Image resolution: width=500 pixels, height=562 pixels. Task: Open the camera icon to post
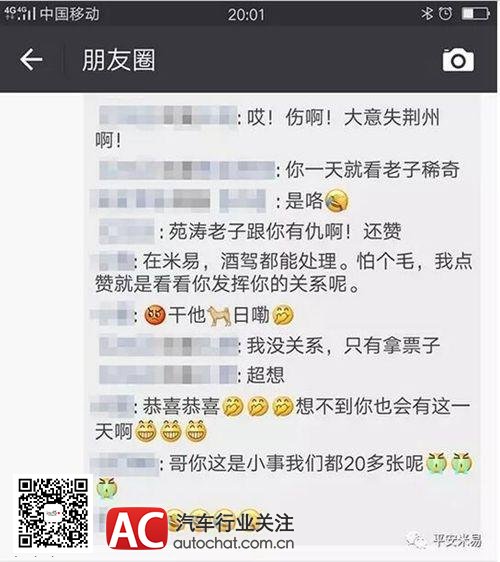[458, 60]
